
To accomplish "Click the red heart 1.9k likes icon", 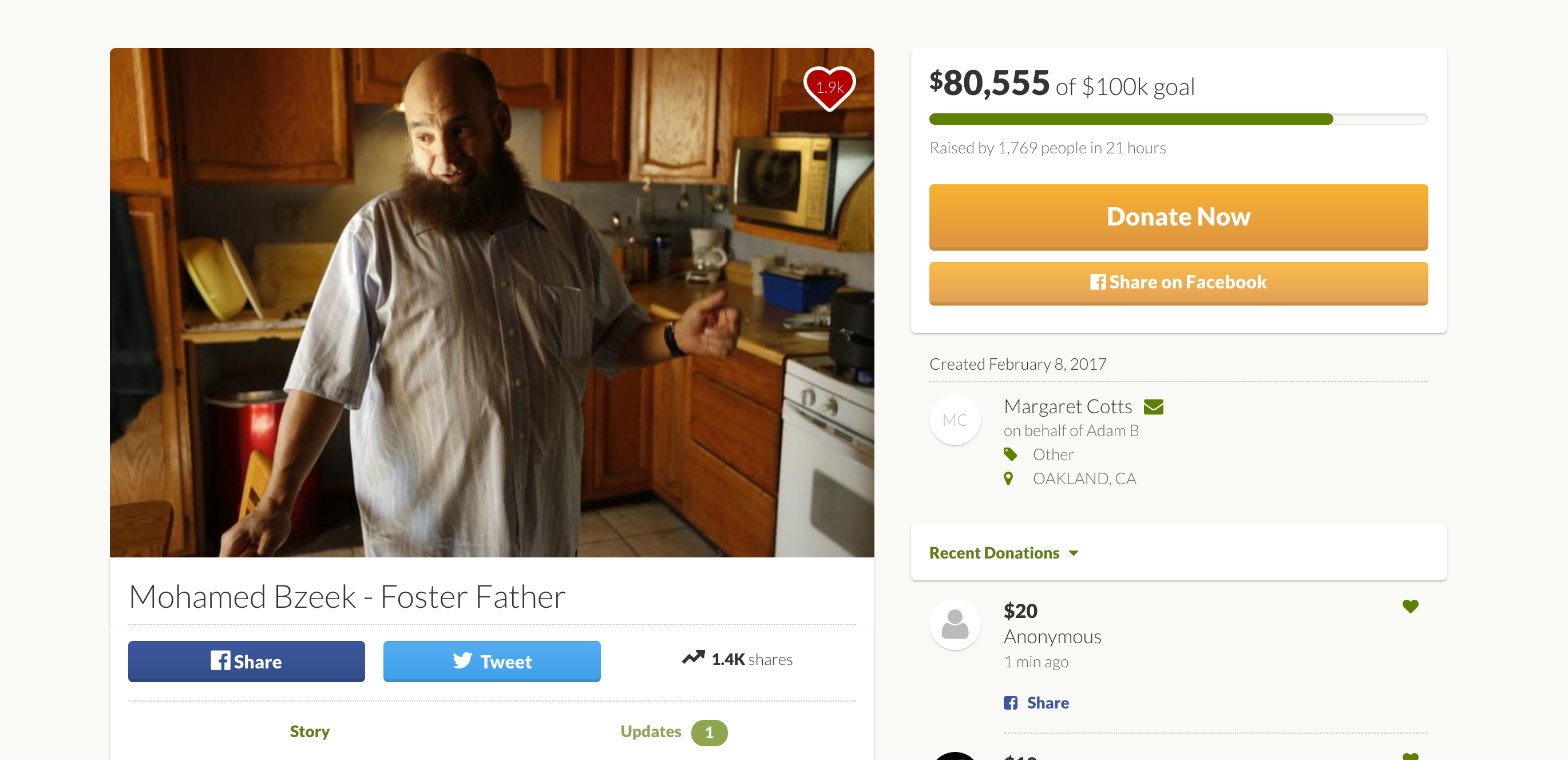I will [x=829, y=88].
